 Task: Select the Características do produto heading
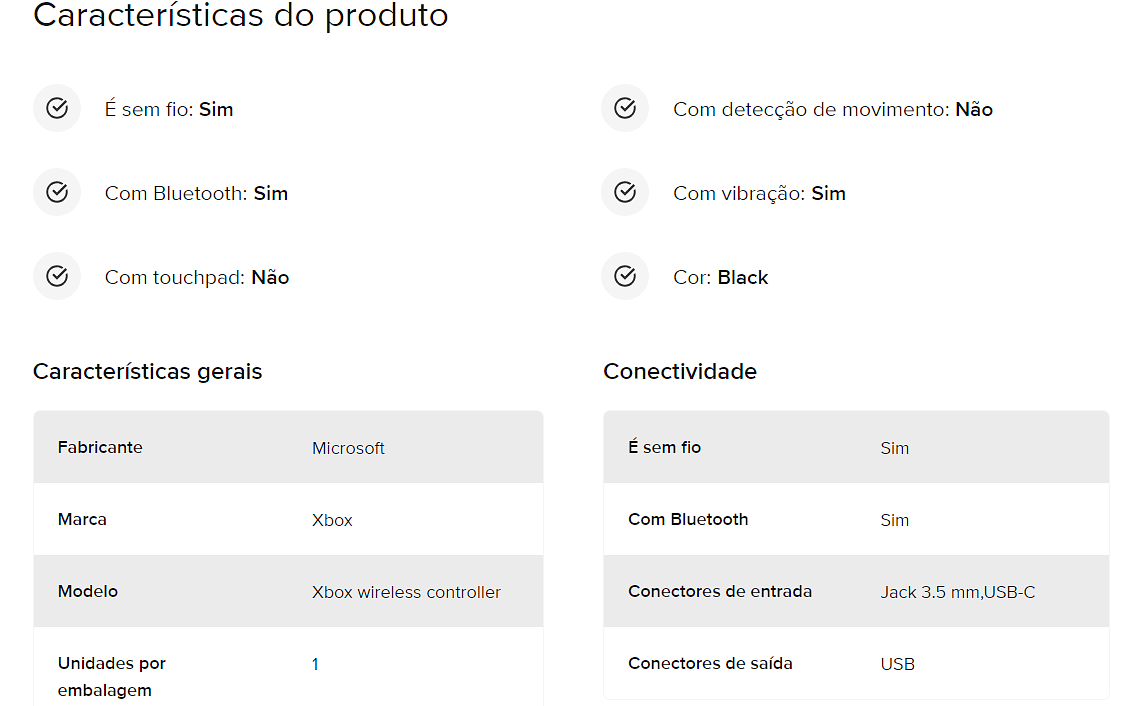[x=240, y=15]
